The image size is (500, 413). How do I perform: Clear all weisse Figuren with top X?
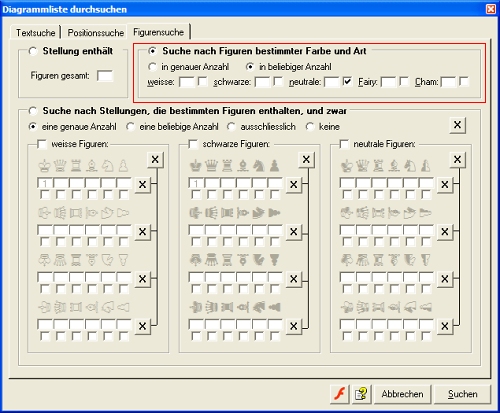(155, 159)
